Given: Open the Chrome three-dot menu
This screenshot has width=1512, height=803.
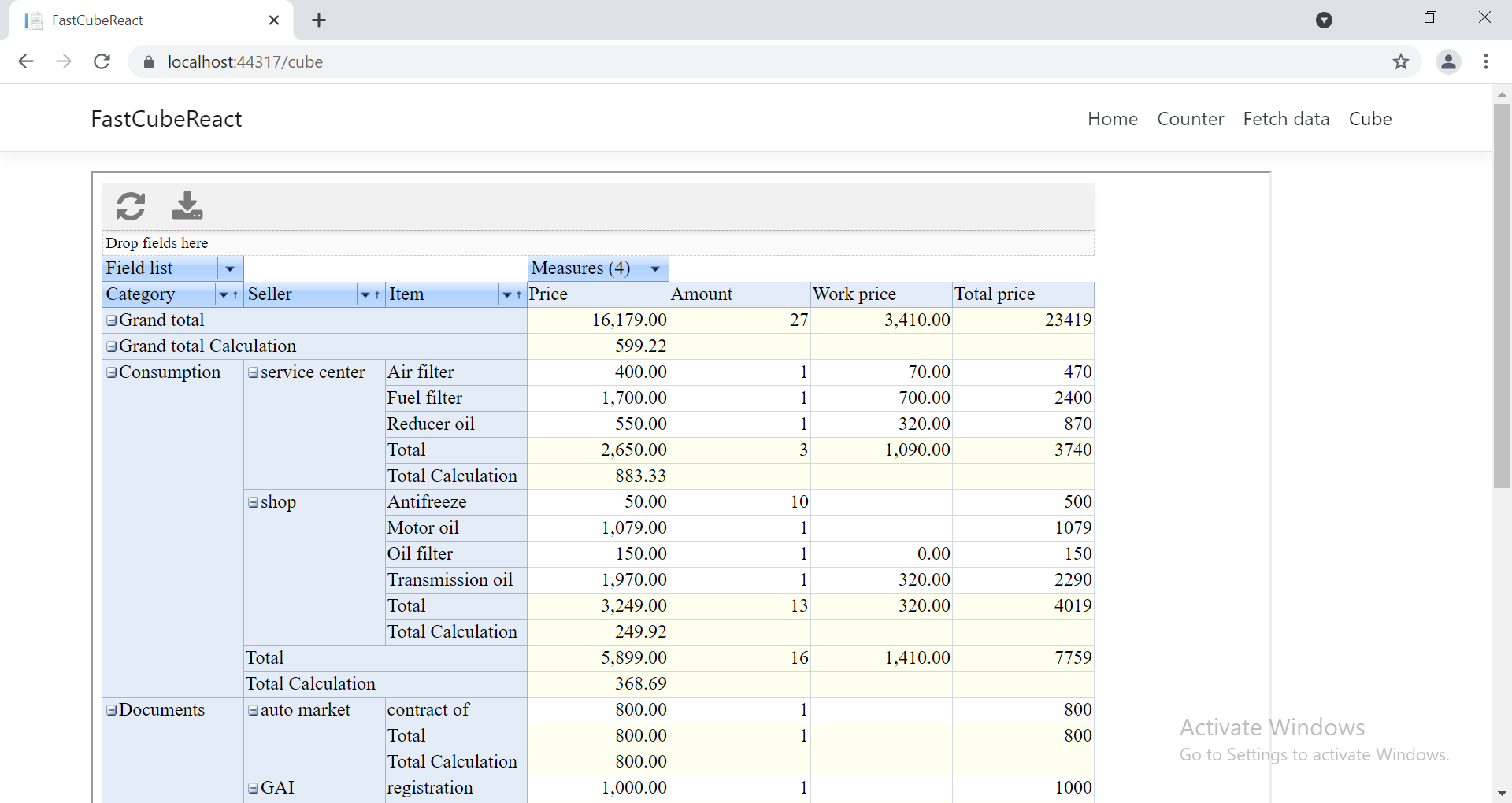Looking at the screenshot, I should pos(1486,61).
